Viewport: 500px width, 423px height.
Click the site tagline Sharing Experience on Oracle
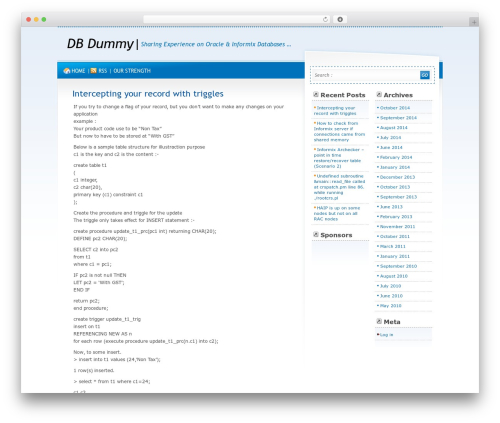(x=216, y=44)
